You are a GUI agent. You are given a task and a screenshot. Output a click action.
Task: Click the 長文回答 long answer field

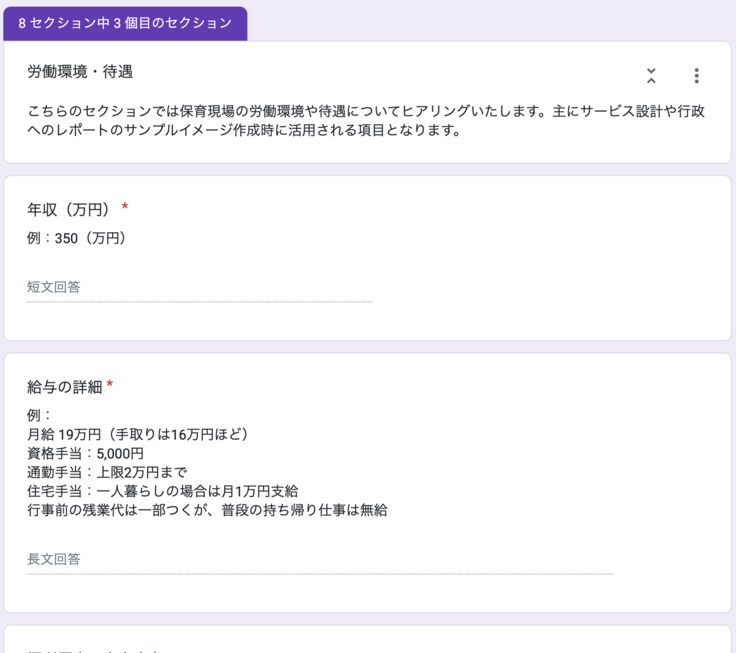click(319, 559)
